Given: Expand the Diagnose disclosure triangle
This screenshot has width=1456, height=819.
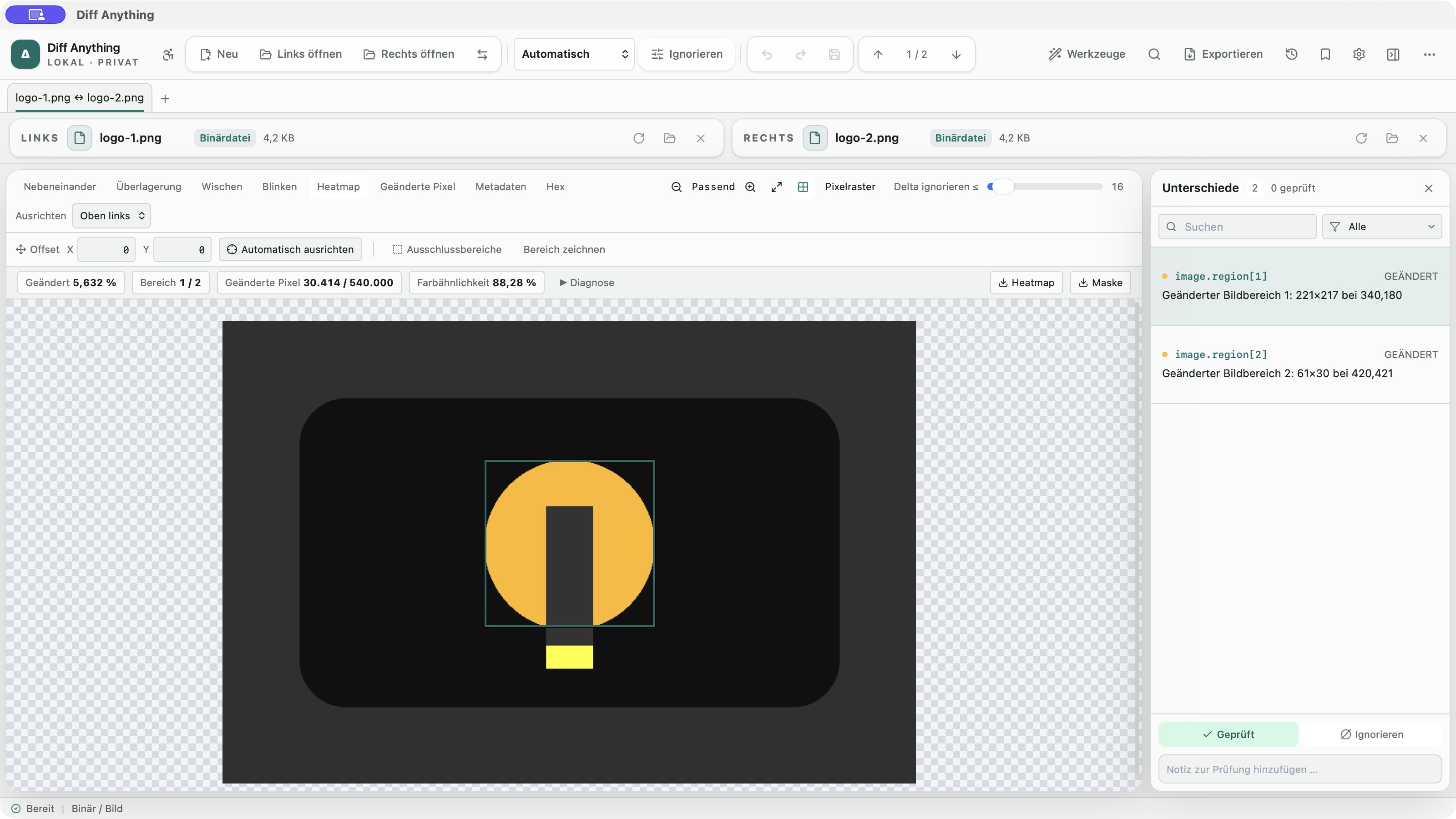Looking at the screenshot, I should [586, 283].
